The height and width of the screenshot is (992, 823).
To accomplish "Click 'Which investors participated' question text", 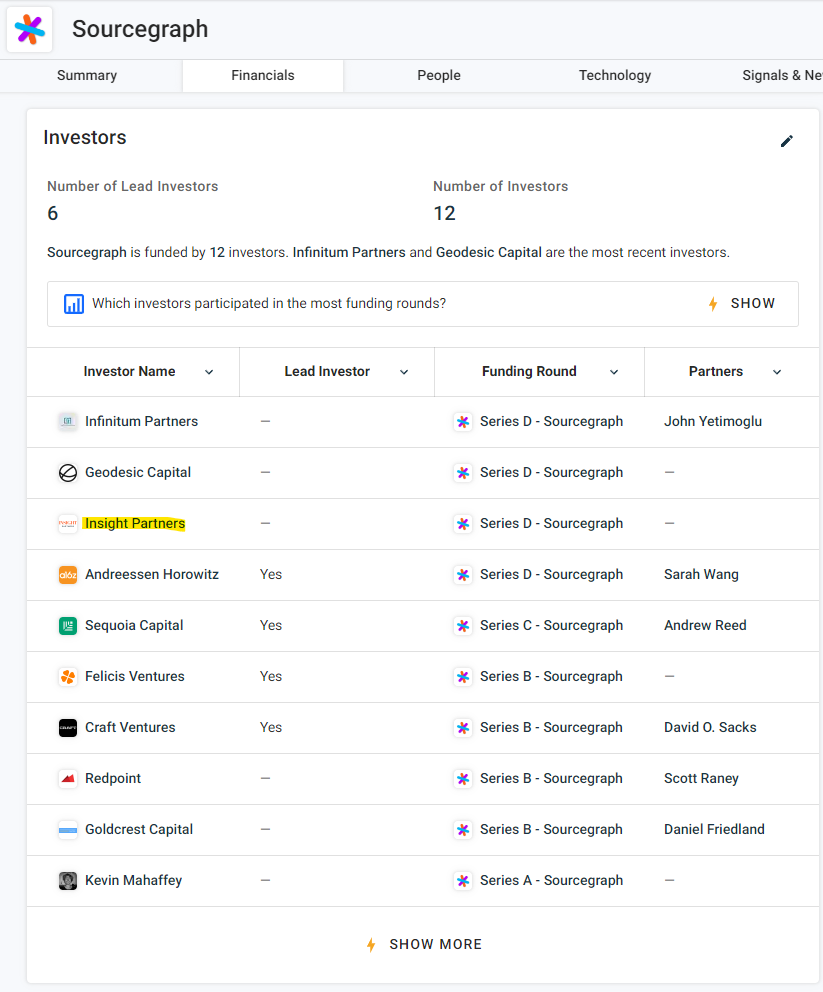I will click(269, 304).
